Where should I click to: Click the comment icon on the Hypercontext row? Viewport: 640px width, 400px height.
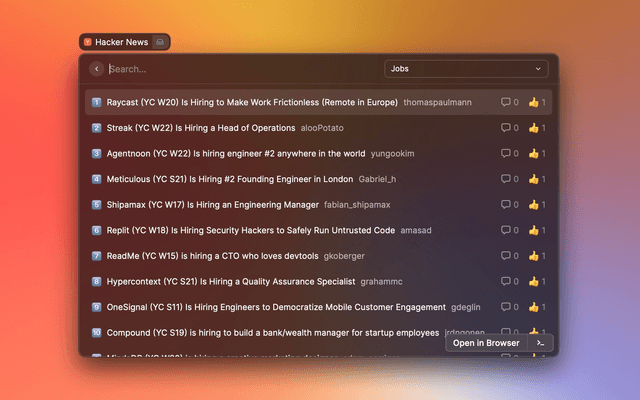coord(506,281)
